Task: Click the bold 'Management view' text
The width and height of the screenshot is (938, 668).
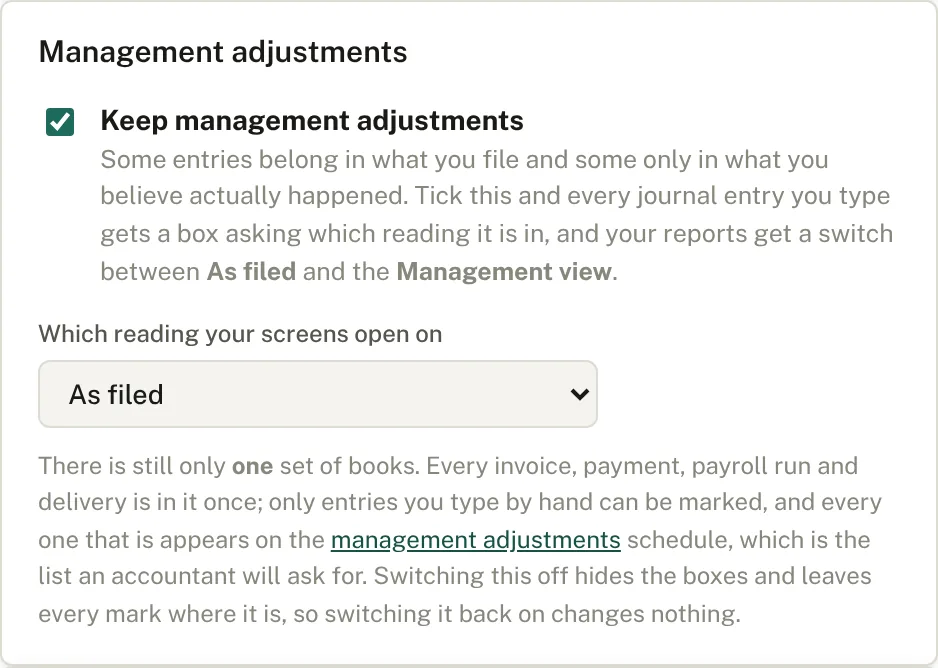Action: 504,272
